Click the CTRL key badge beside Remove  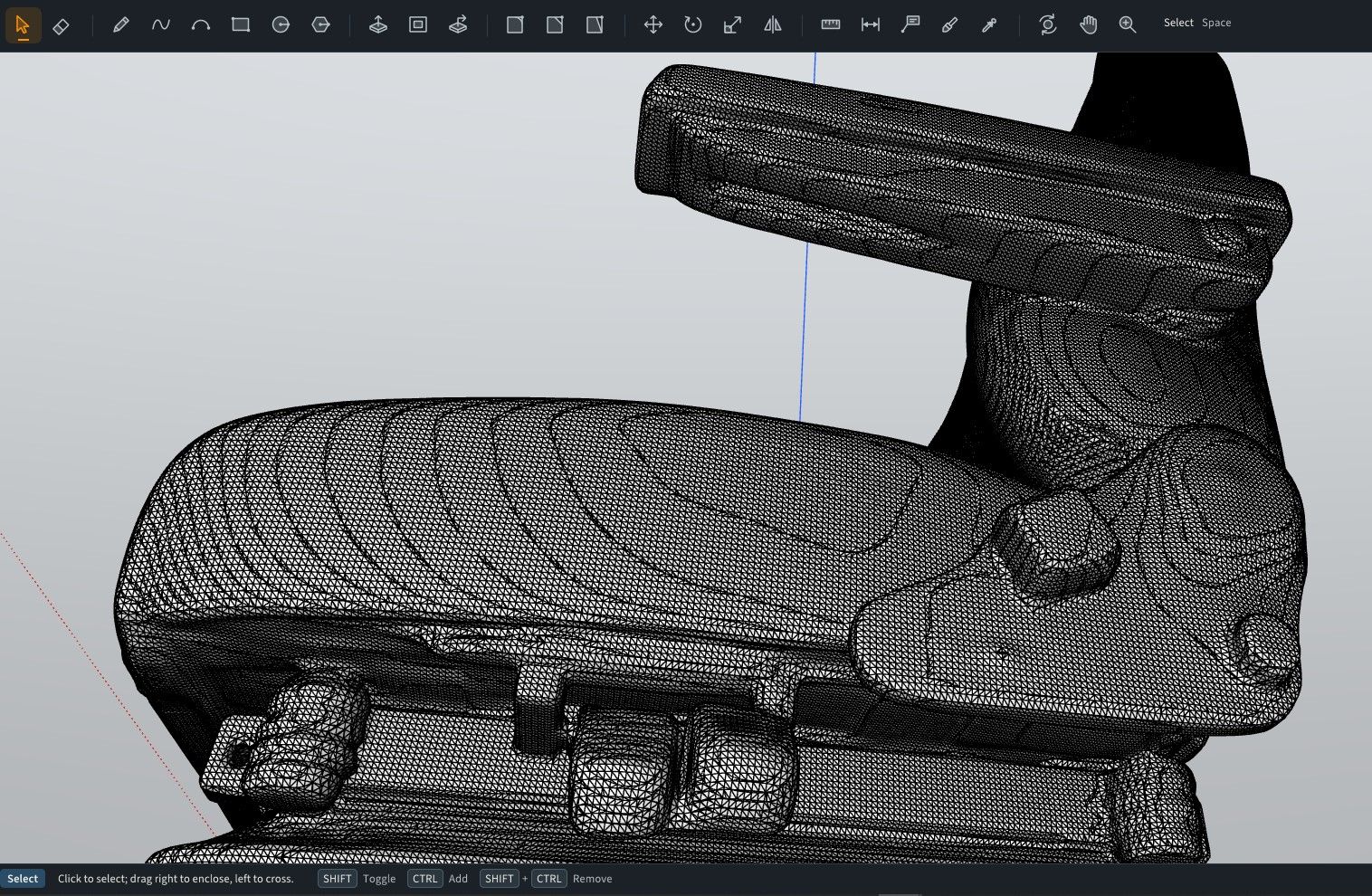click(x=548, y=879)
